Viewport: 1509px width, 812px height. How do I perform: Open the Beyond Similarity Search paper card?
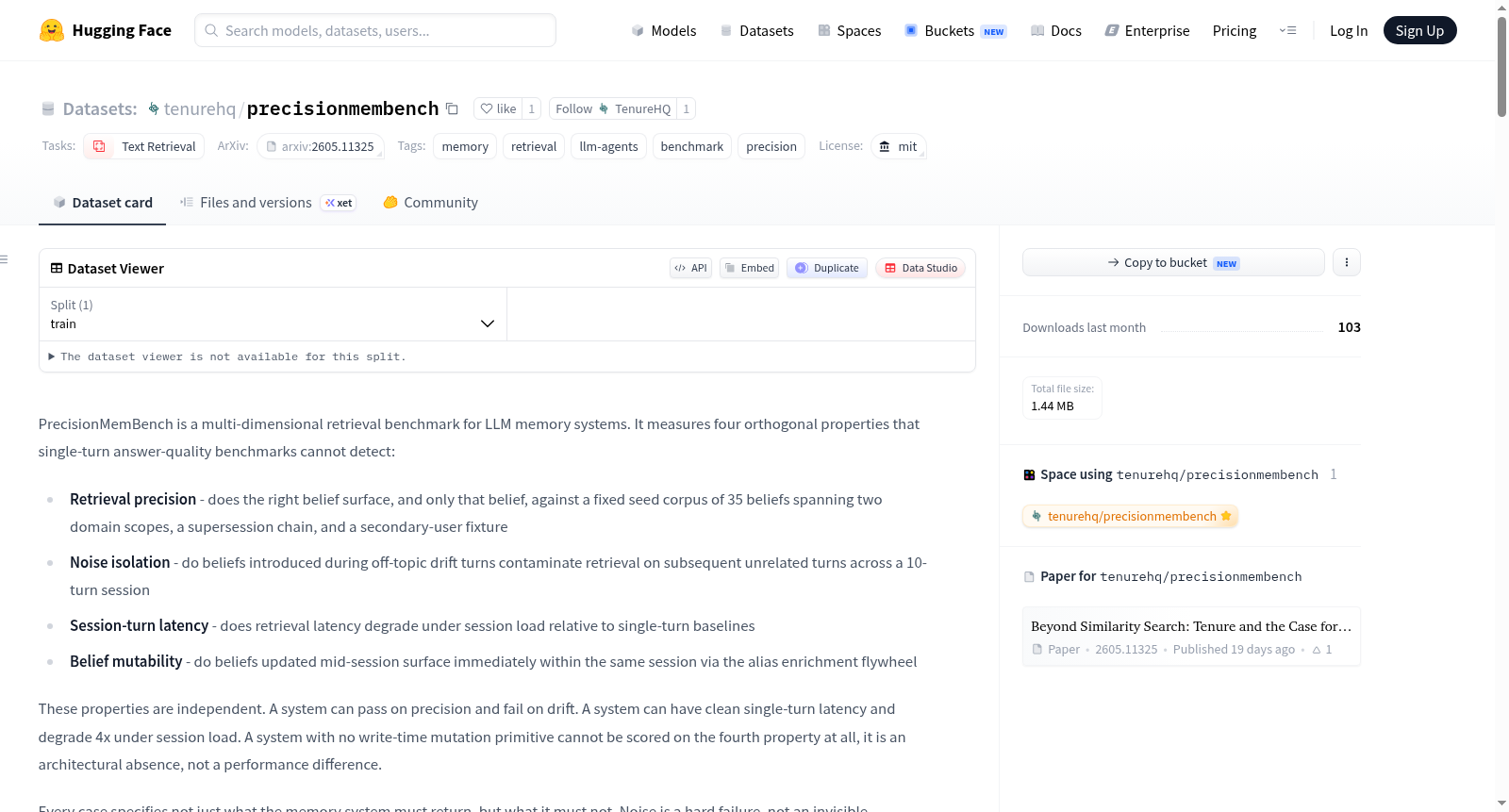click(x=1191, y=637)
